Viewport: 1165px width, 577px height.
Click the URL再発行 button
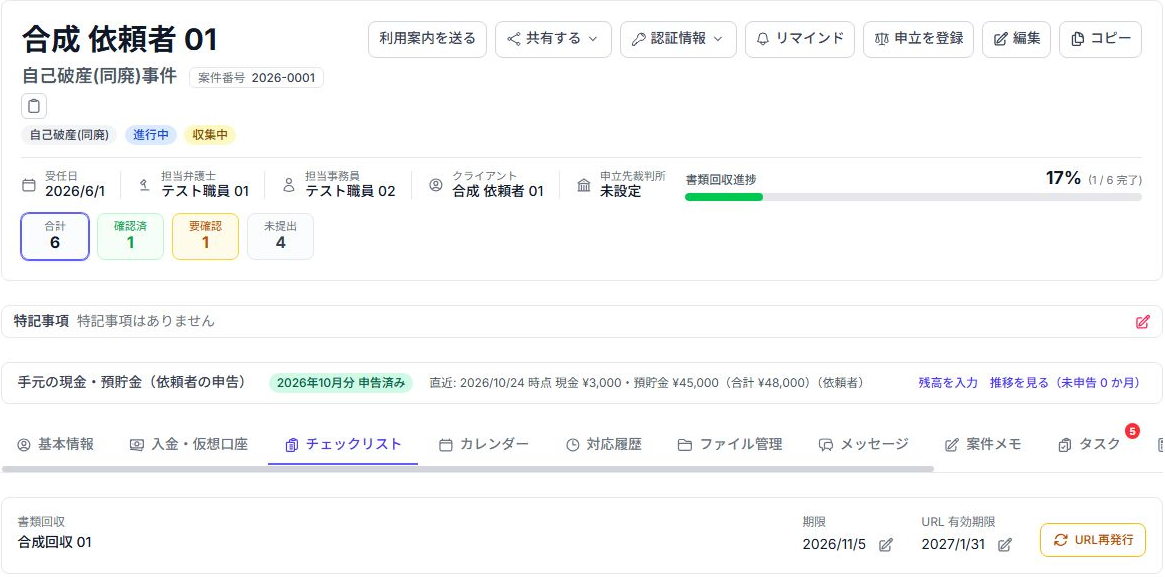1093,540
